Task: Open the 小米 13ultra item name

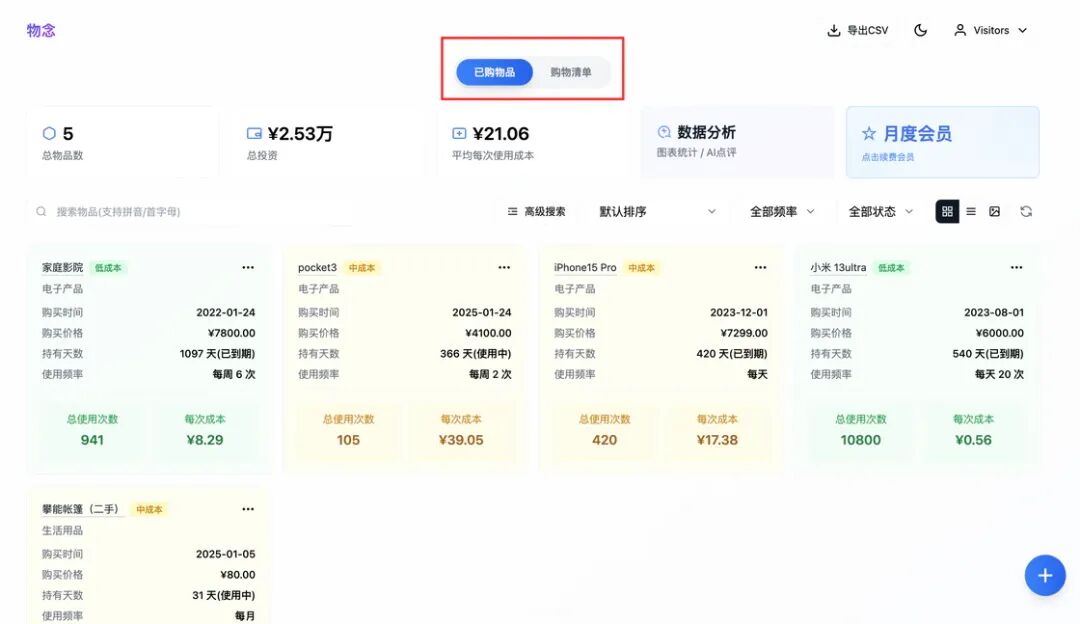Action: pos(838,267)
